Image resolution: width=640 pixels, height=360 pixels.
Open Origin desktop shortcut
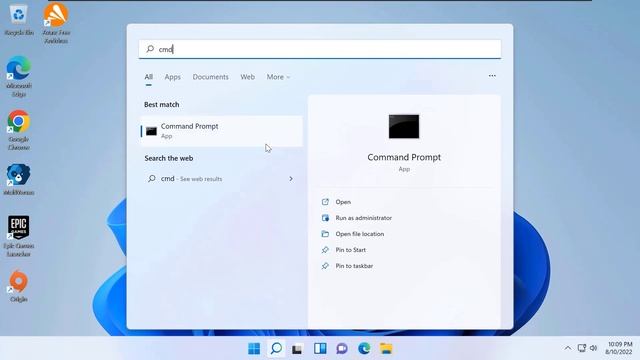[18, 286]
